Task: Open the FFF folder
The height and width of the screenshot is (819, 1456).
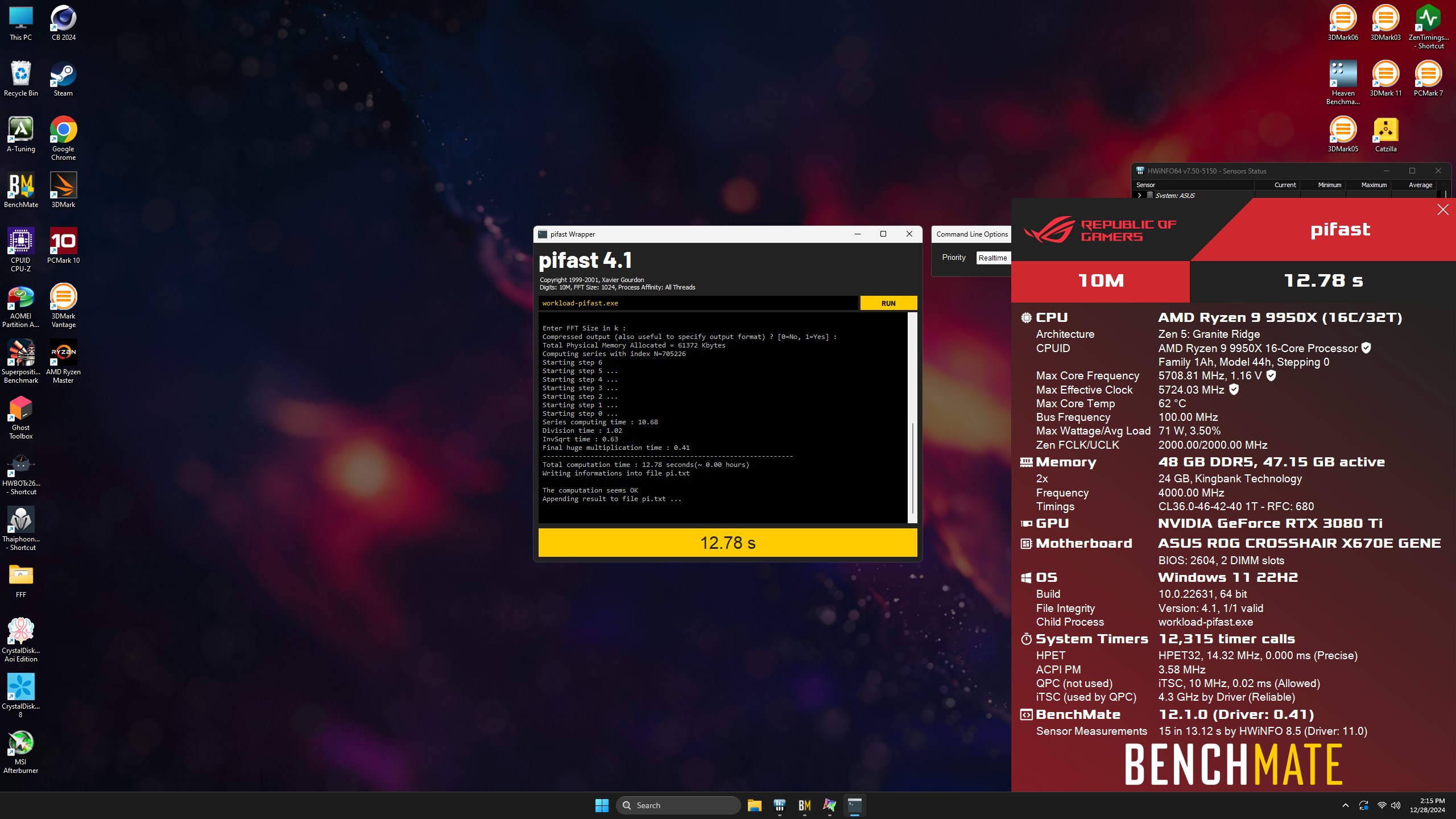Action: tap(21, 580)
